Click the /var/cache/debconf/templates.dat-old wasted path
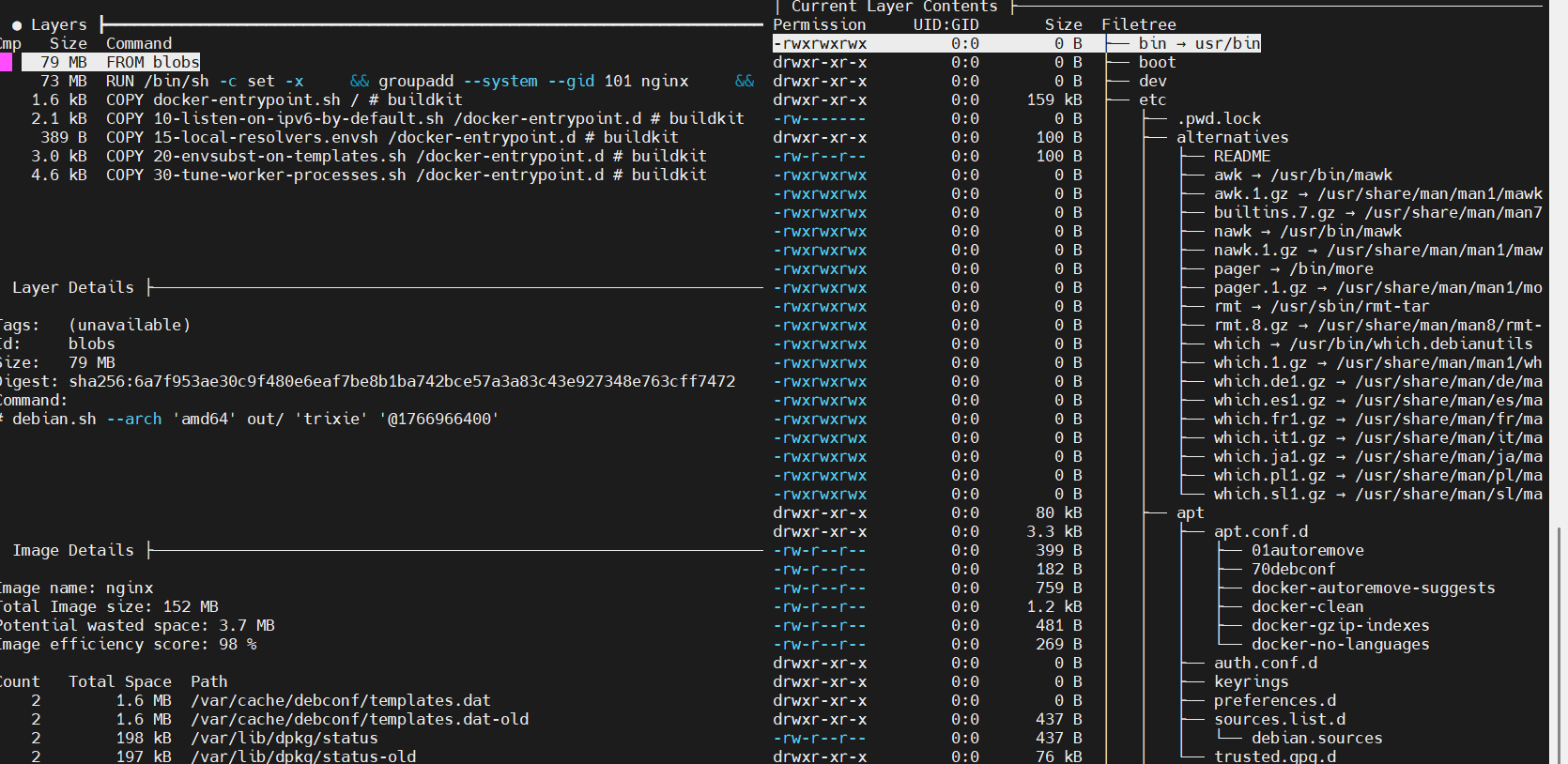 [360, 719]
